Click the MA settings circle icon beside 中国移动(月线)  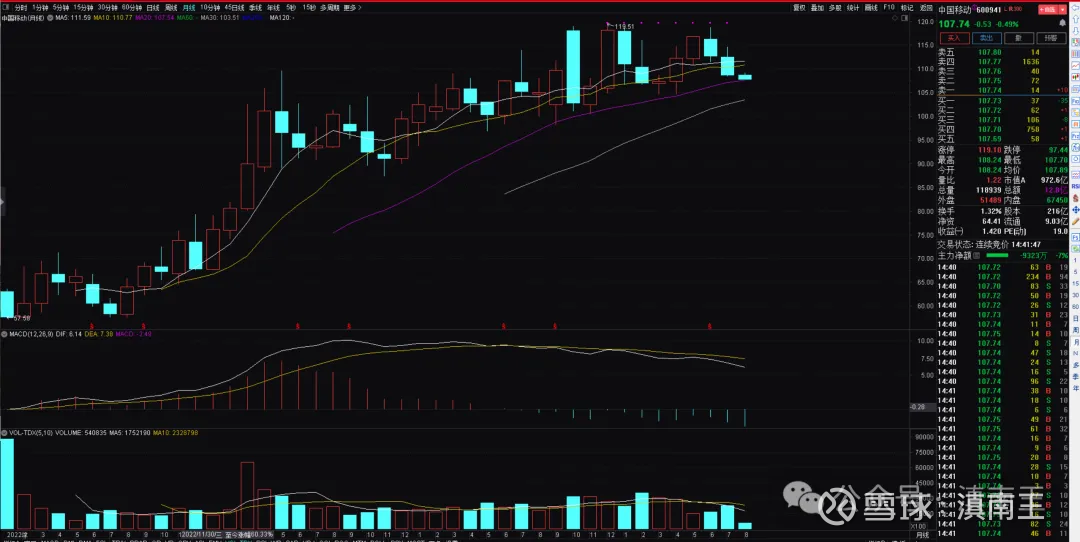pos(50,17)
